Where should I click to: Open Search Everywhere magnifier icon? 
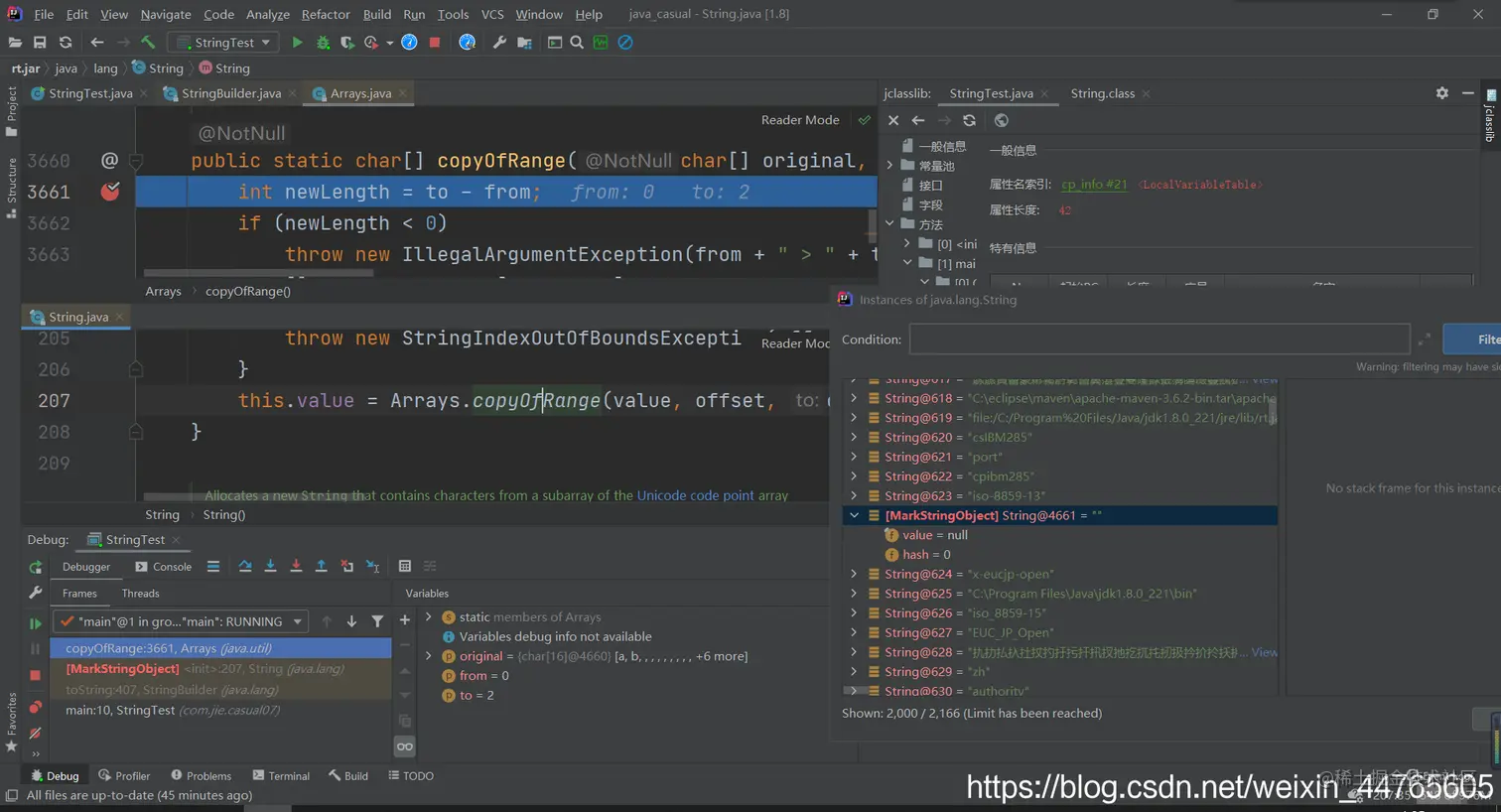click(577, 43)
